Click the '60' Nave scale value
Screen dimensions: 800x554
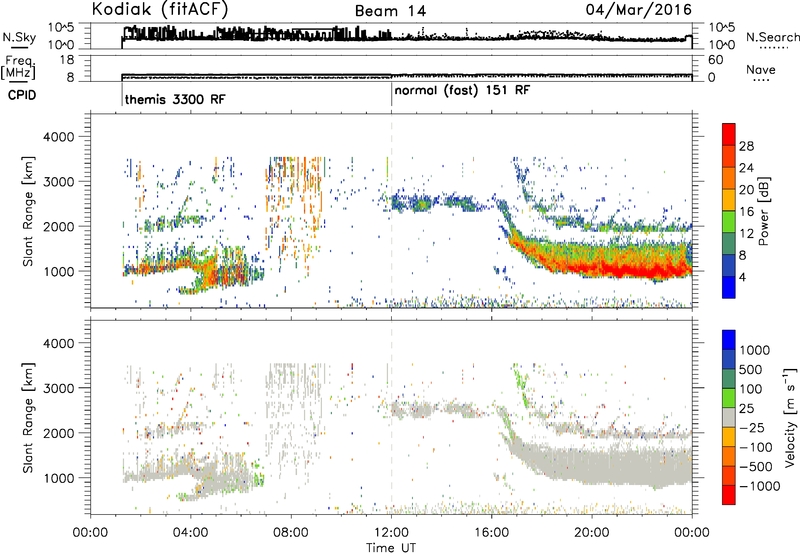point(716,60)
